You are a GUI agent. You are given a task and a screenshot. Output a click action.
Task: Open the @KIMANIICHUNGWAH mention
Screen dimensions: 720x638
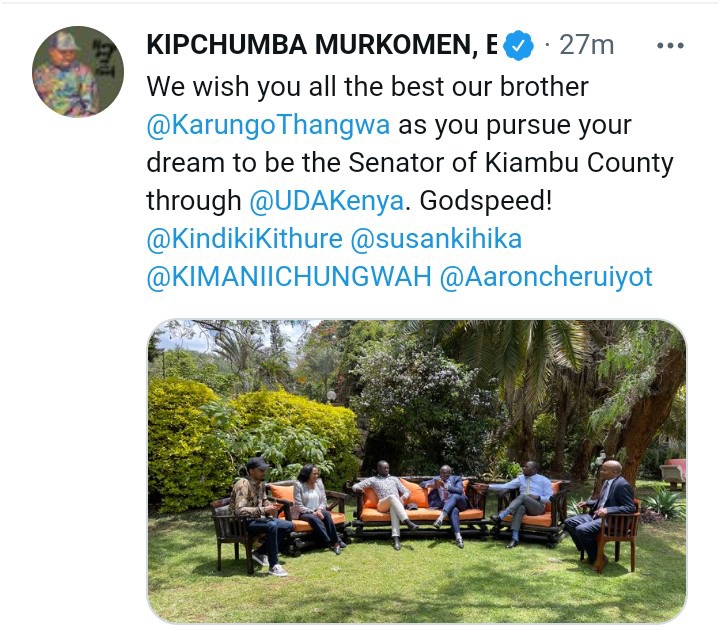click(289, 277)
